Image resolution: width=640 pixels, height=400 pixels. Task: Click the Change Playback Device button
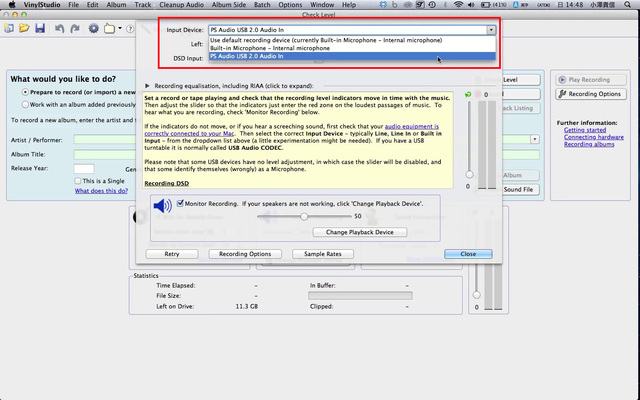[x=360, y=232]
